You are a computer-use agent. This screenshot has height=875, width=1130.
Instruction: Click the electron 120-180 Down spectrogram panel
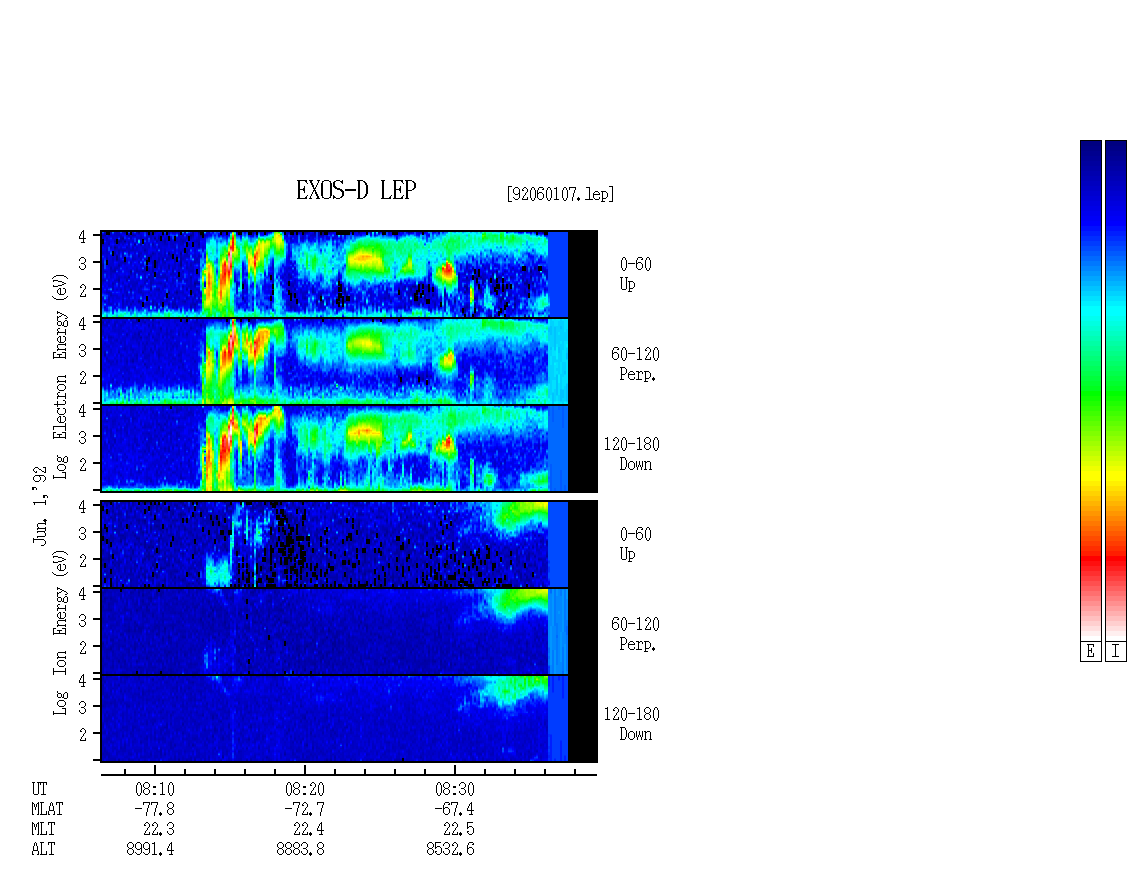(349, 448)
